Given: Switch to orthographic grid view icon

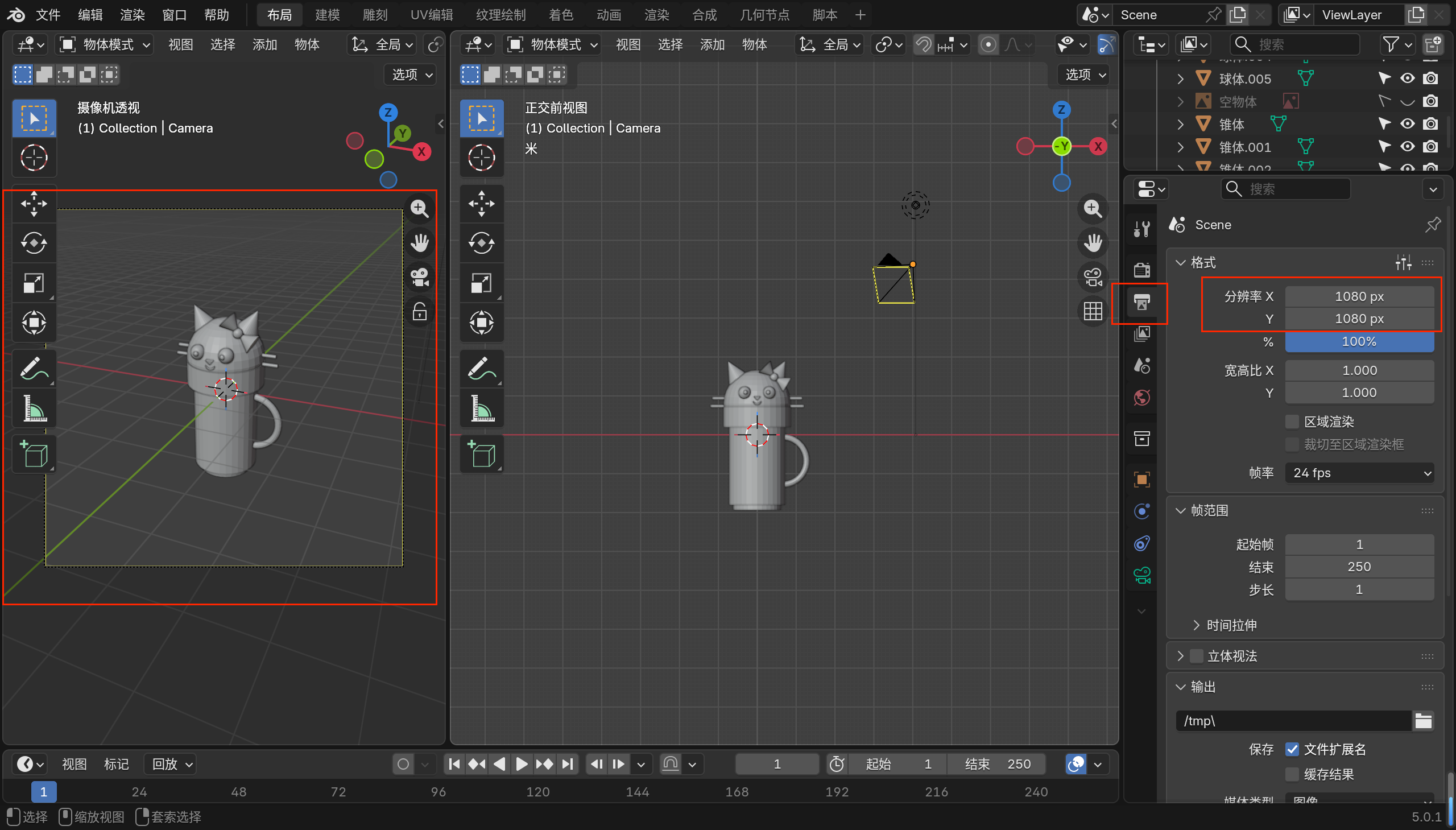Looking at the screenshot, I should point(1093,311).
